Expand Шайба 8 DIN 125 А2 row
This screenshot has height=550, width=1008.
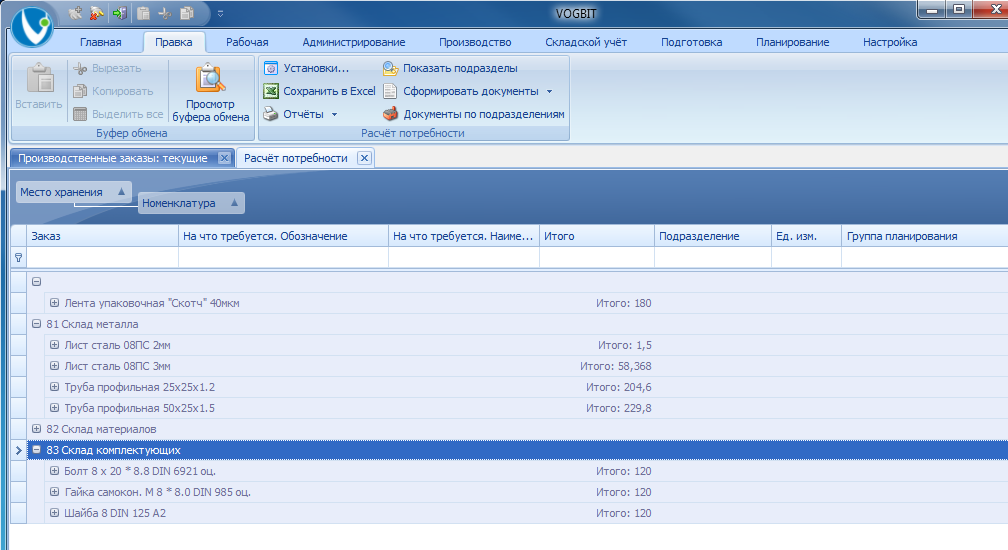coord(55,513)
